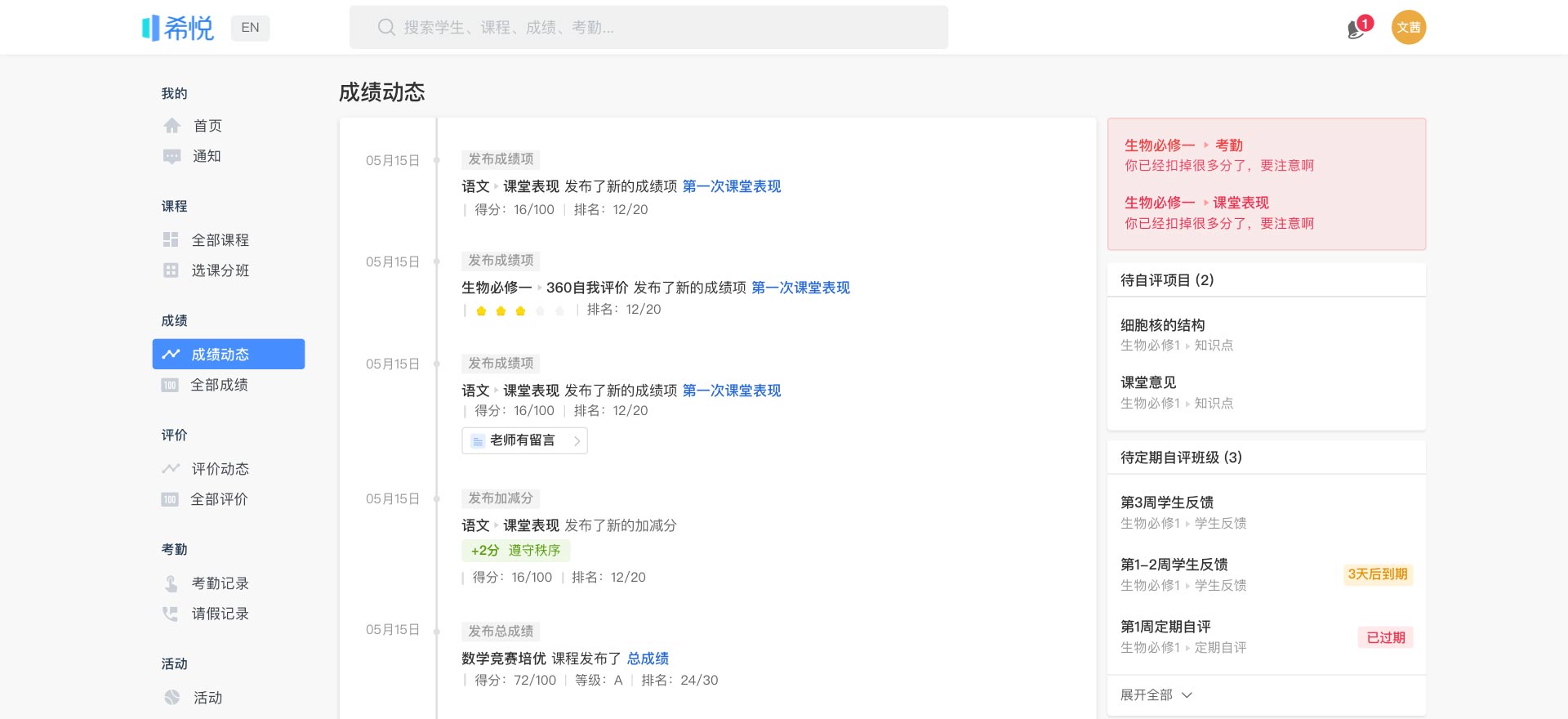1568x719 pixels.
Task: Click the 通知 message icon
Action: point(171,156)
